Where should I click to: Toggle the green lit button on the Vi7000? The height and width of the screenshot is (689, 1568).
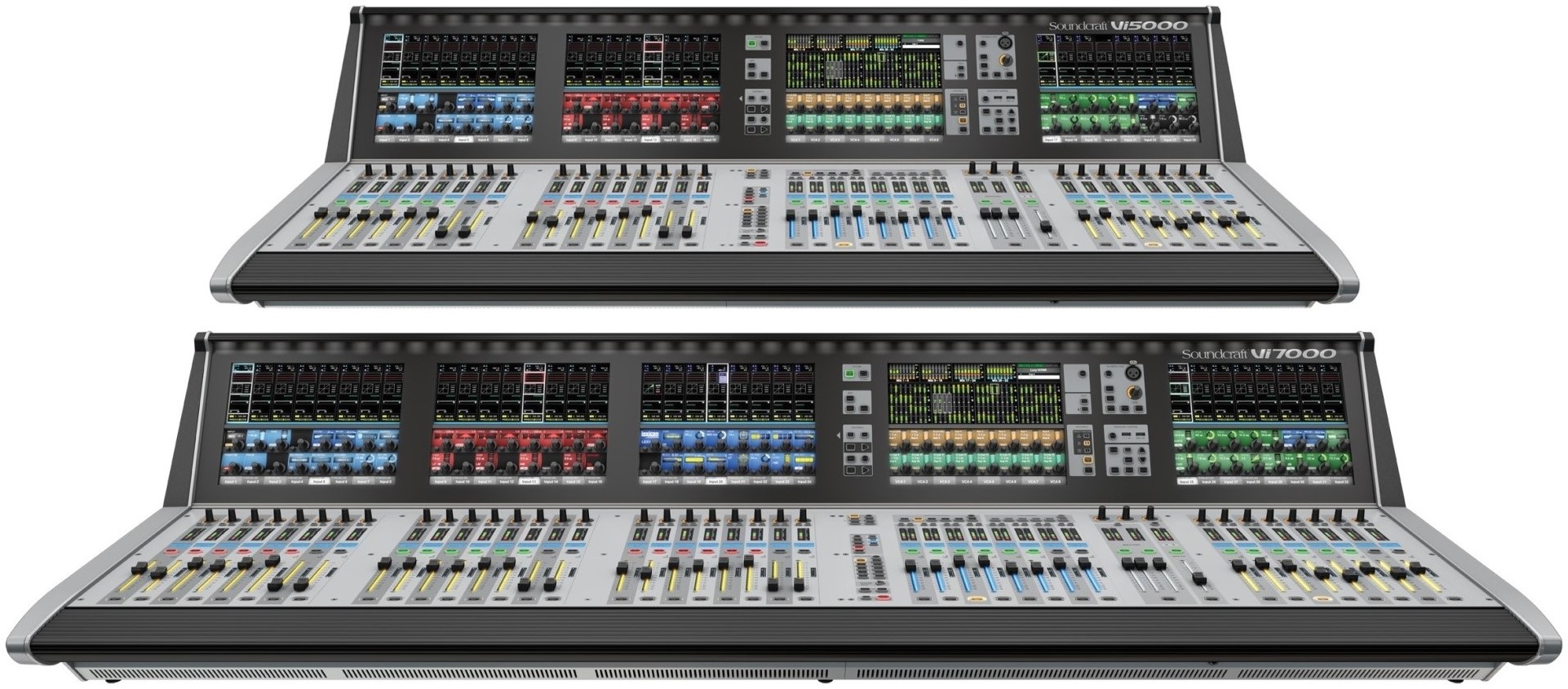[849, 373]
